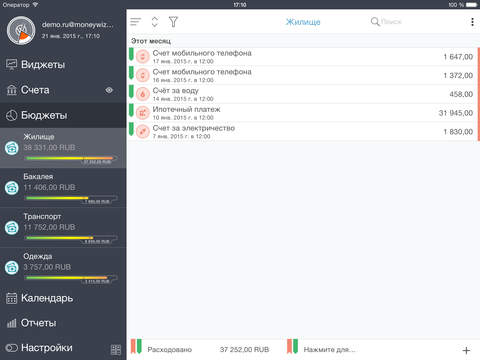Open the Жилище title dropdown
480x360 pixels.
(x=303, y=22)
